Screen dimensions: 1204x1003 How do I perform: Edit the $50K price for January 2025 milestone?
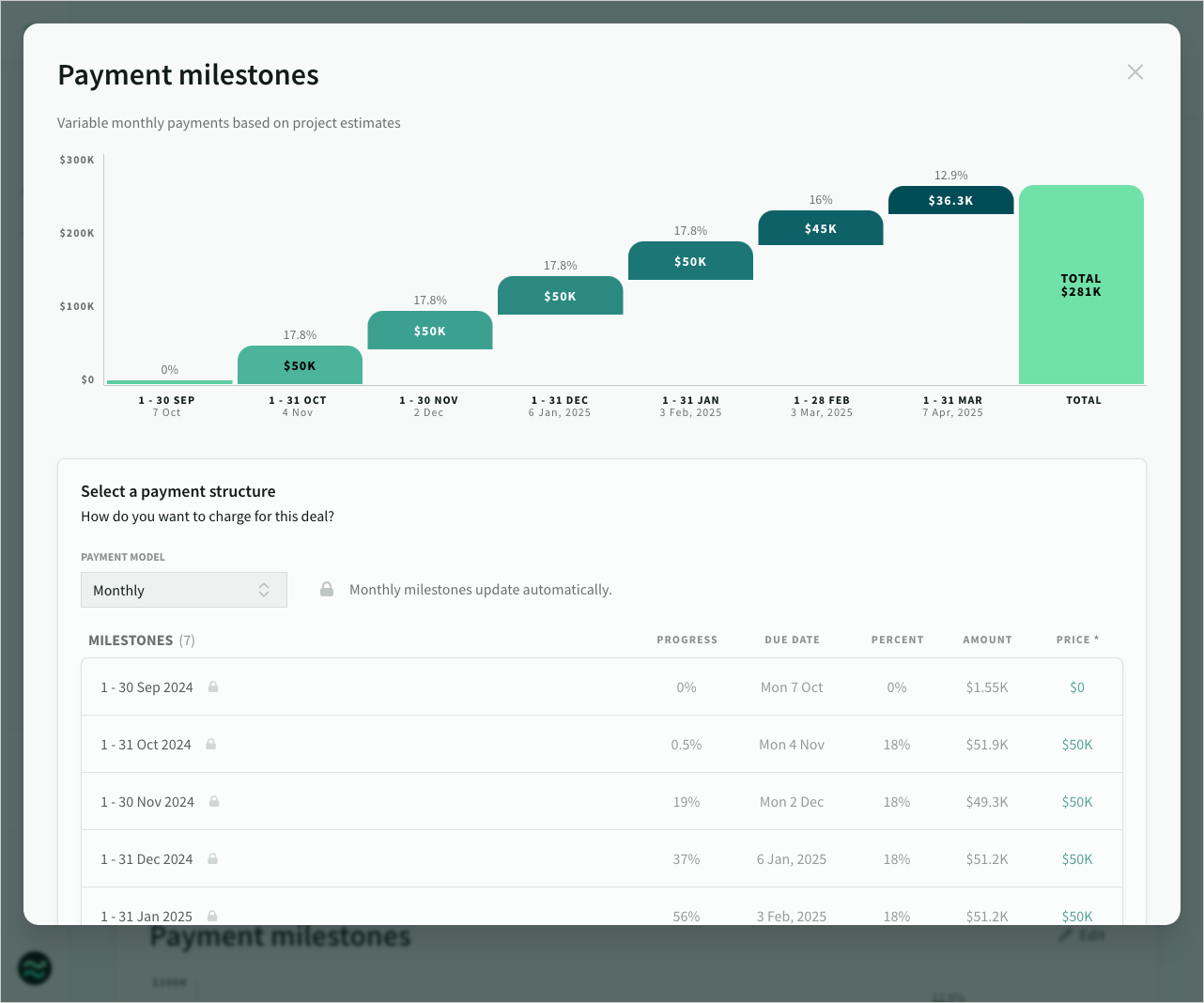pos(1077,916)
